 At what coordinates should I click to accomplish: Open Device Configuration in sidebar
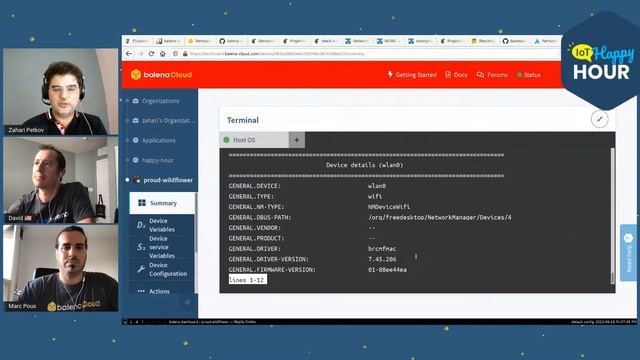click(x=162, y=269)
